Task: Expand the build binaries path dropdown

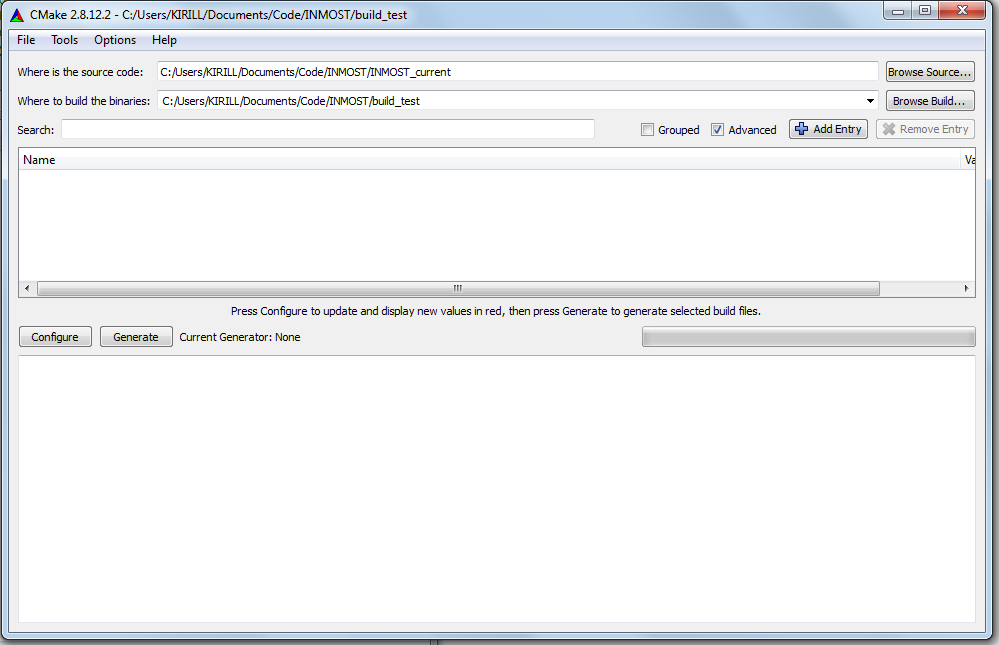Action: [x=870, y=101]
